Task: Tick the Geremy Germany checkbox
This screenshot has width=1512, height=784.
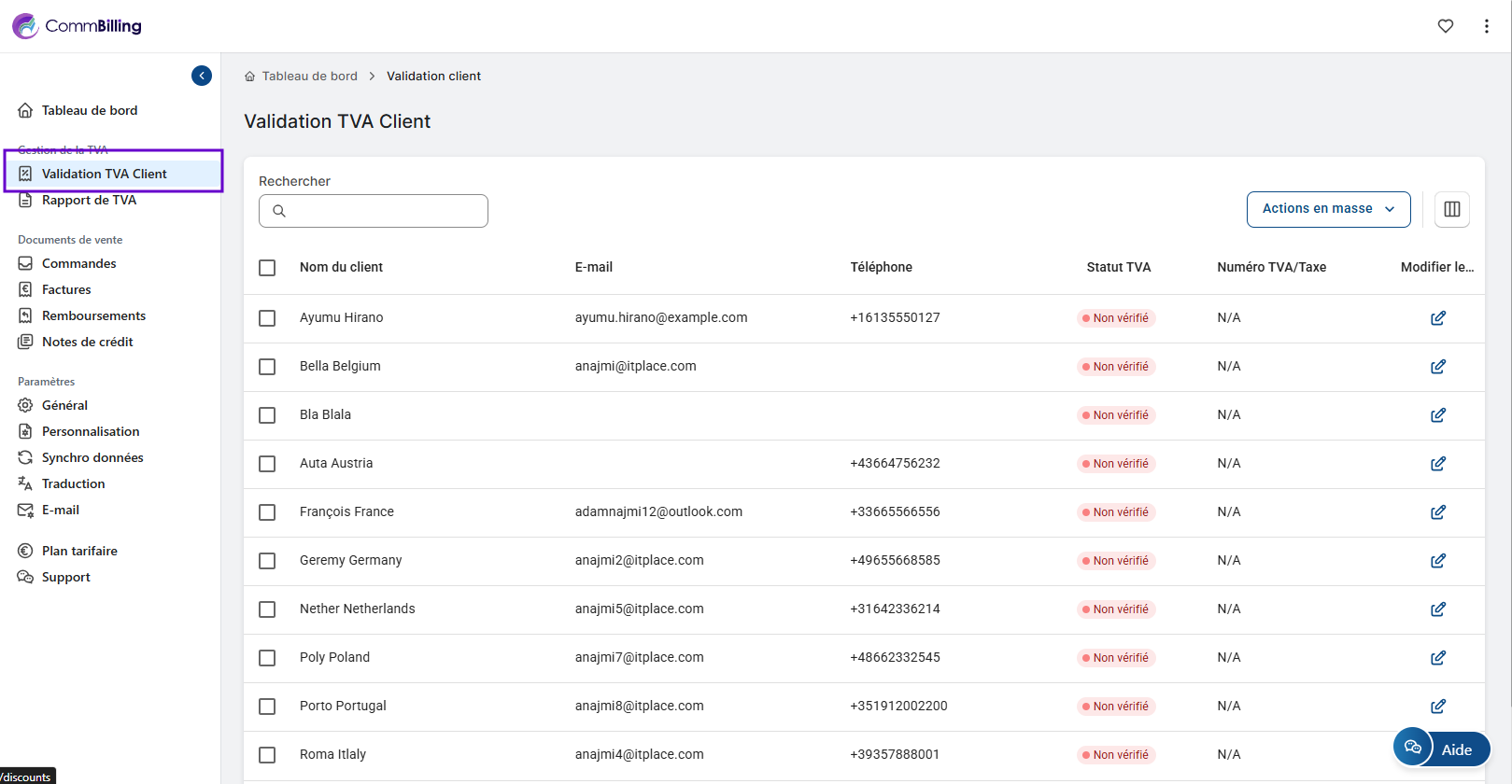Action: tap(267, 561)
